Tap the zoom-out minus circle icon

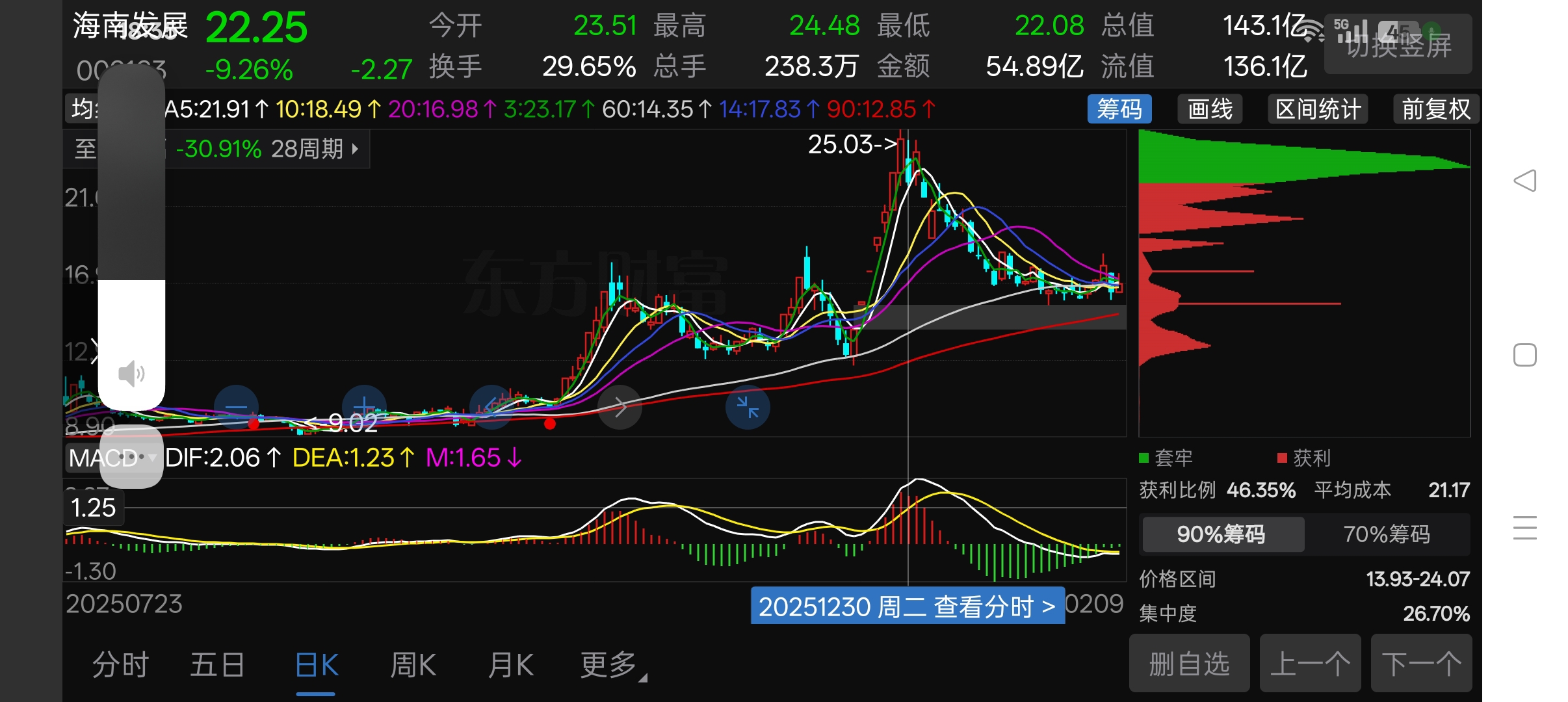point(236,408)
